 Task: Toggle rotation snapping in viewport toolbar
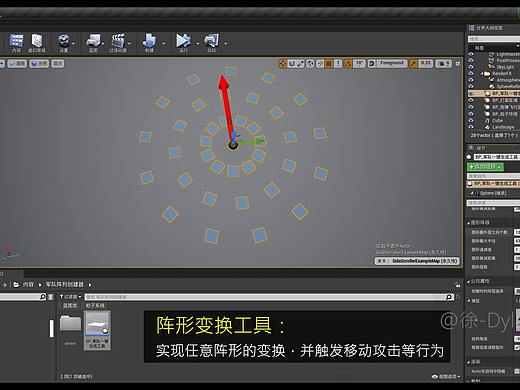click(x=348, y=63)
